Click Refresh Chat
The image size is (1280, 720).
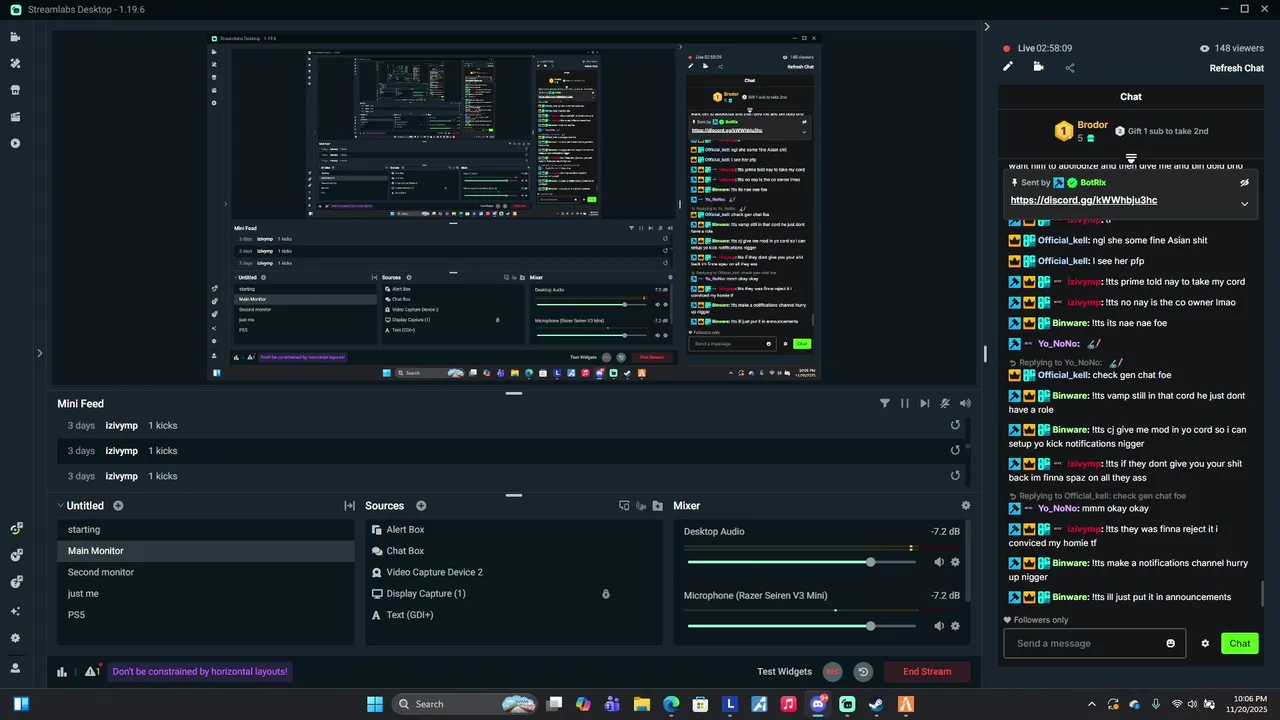pyautogui.click(x=1237, y=68)
